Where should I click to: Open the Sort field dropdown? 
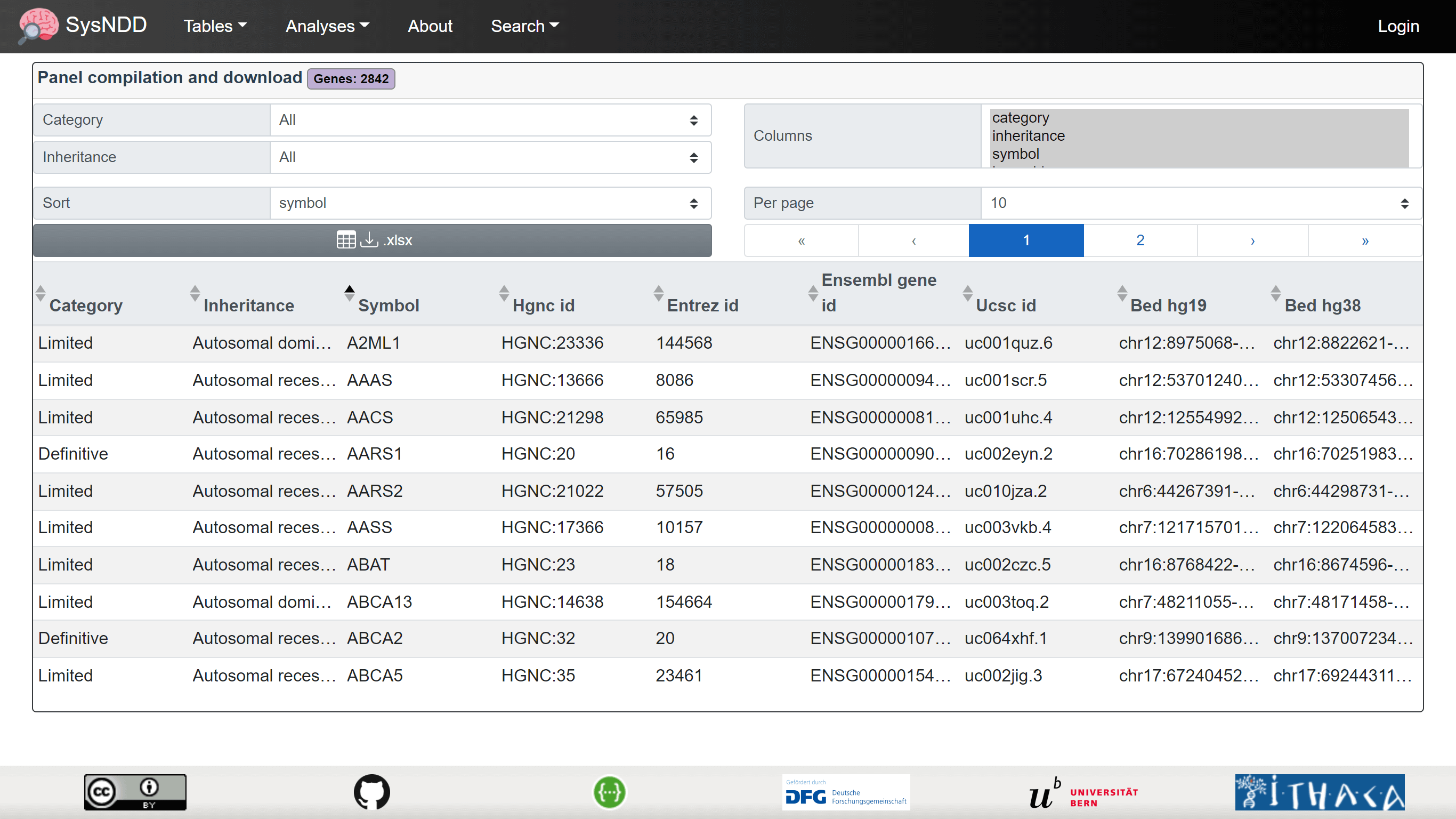tap(490, 203)
